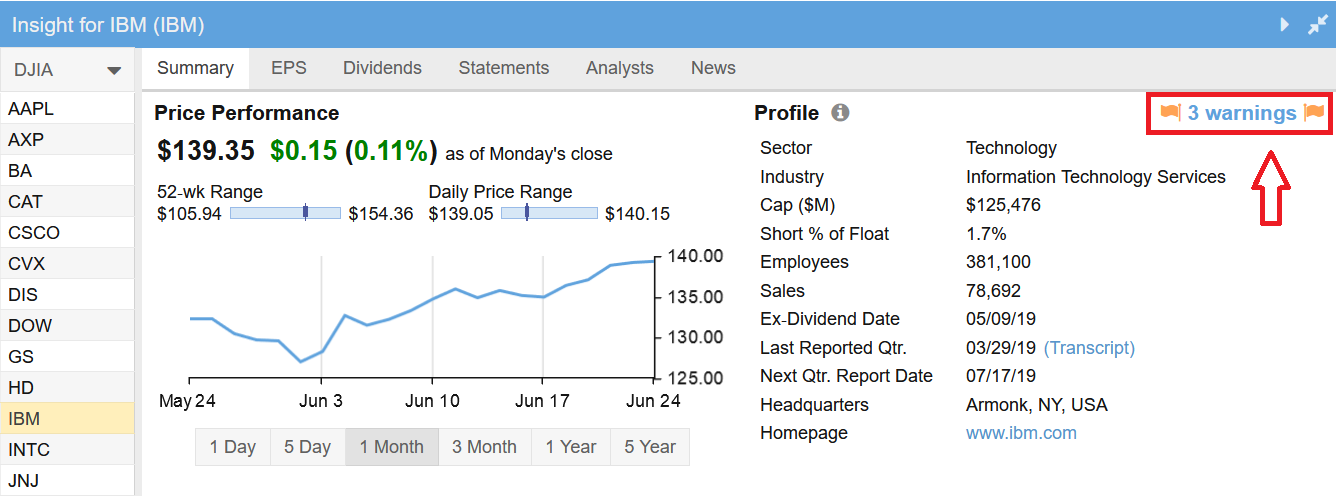
Task: Click the collapse arrows icon in the header
Action: pos(1318,25)
